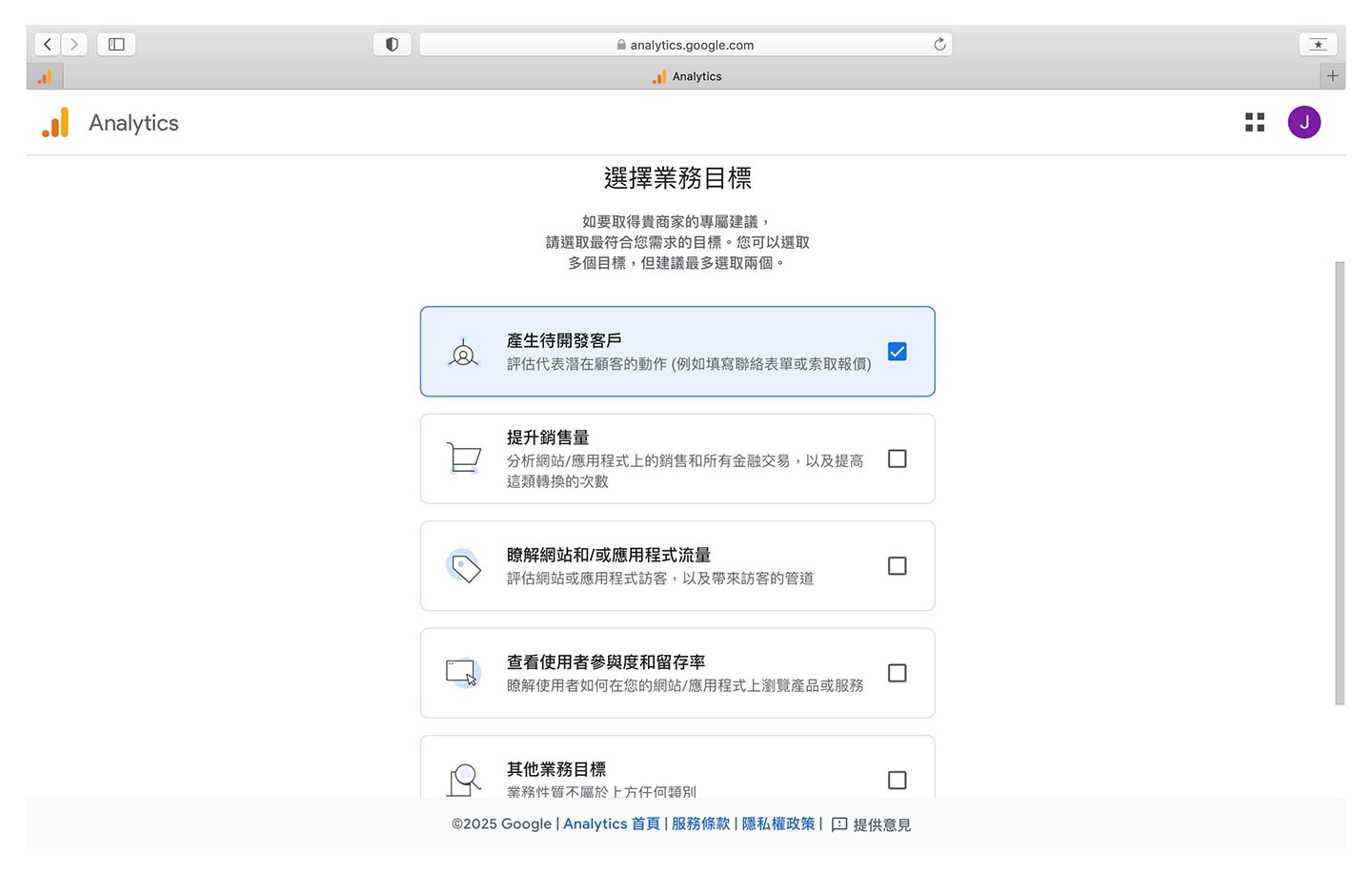1372x874 pixels.
Task: Click the 提供意見 feedback button
Action: (871, 825)
